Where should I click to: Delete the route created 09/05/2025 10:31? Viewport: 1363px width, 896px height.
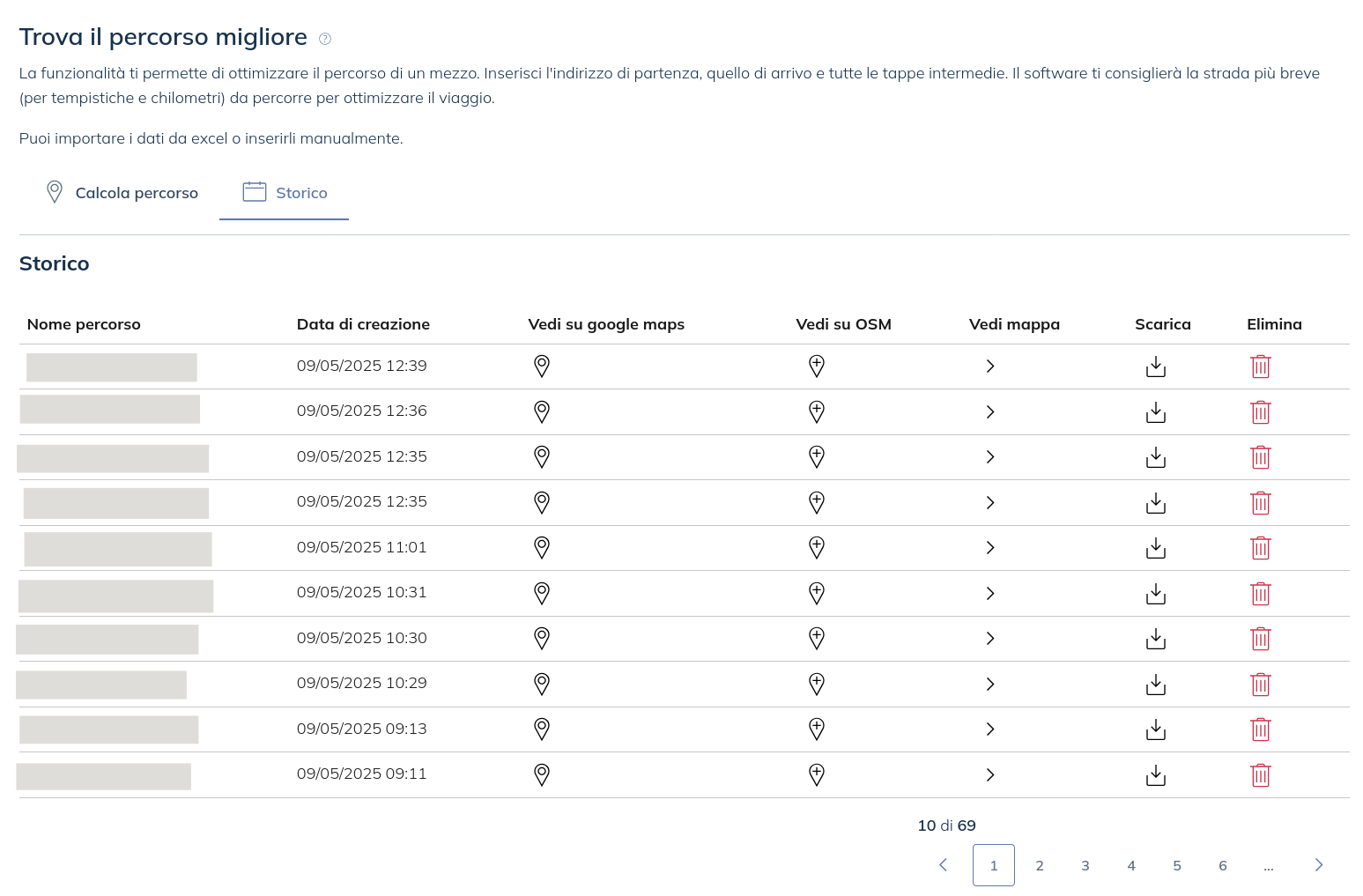(1261, 594)
